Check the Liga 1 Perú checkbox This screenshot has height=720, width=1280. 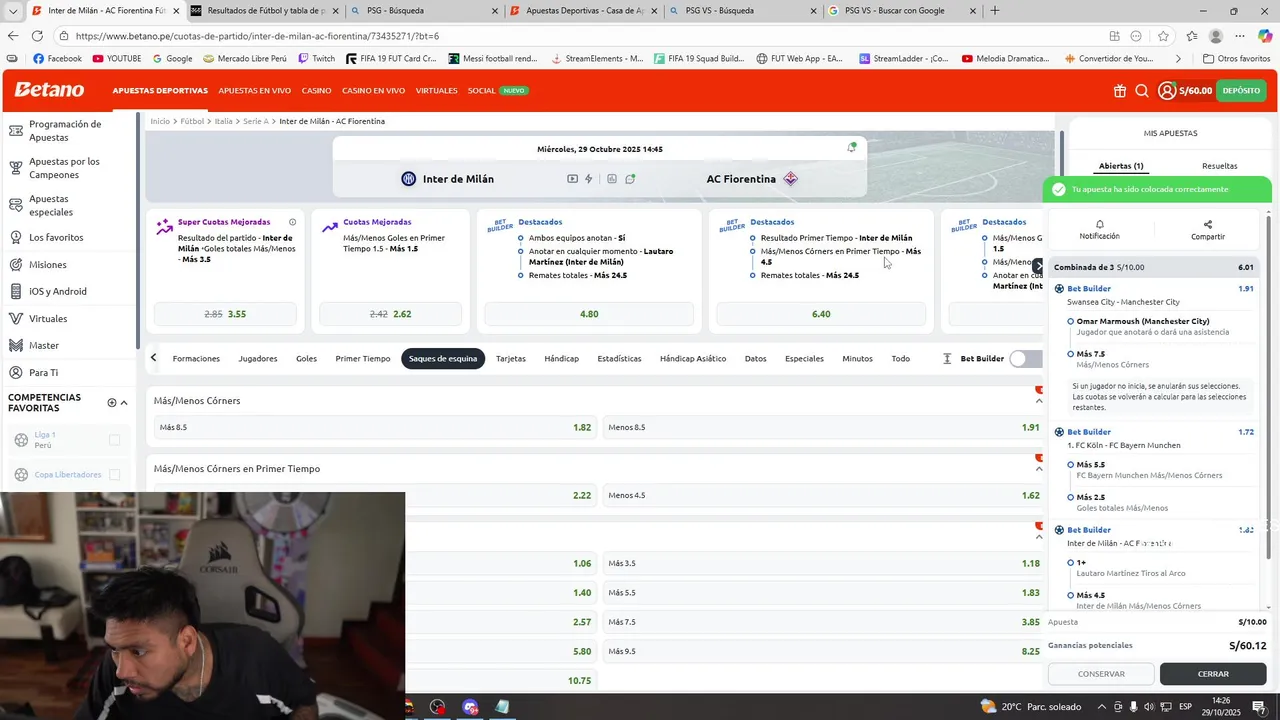(114, 440)
